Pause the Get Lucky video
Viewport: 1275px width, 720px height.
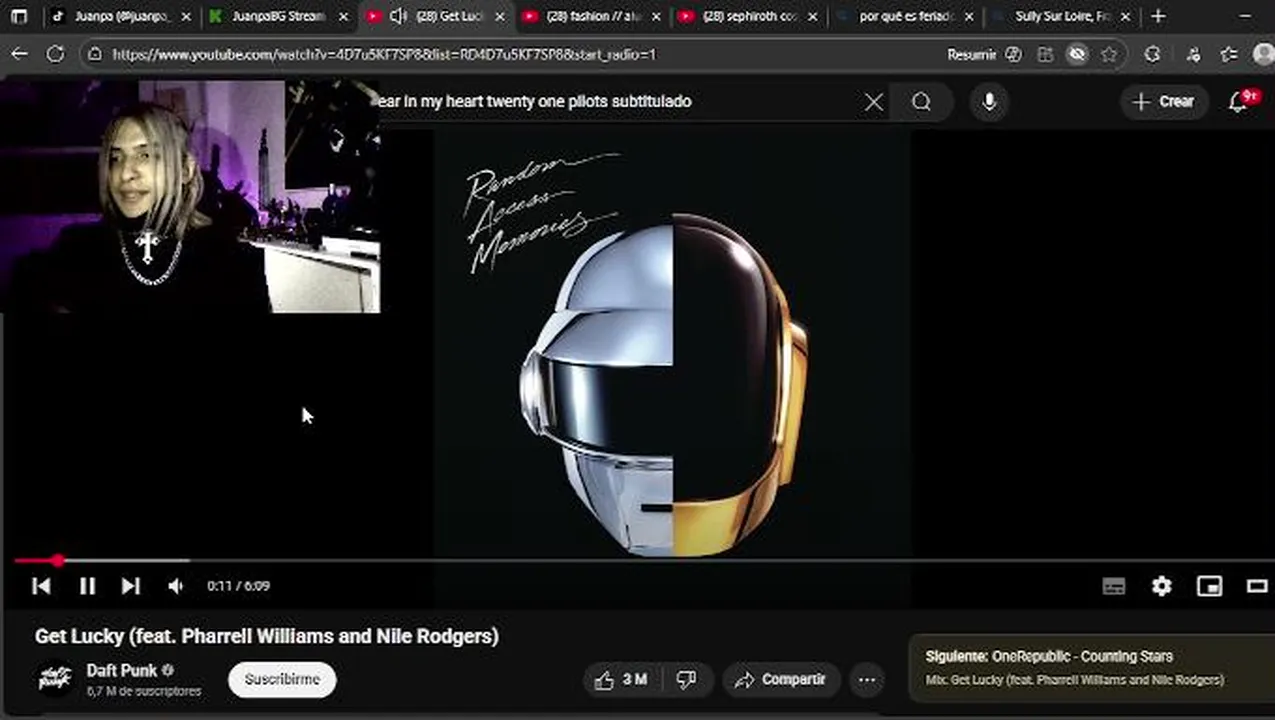click(x=87, y=586)
